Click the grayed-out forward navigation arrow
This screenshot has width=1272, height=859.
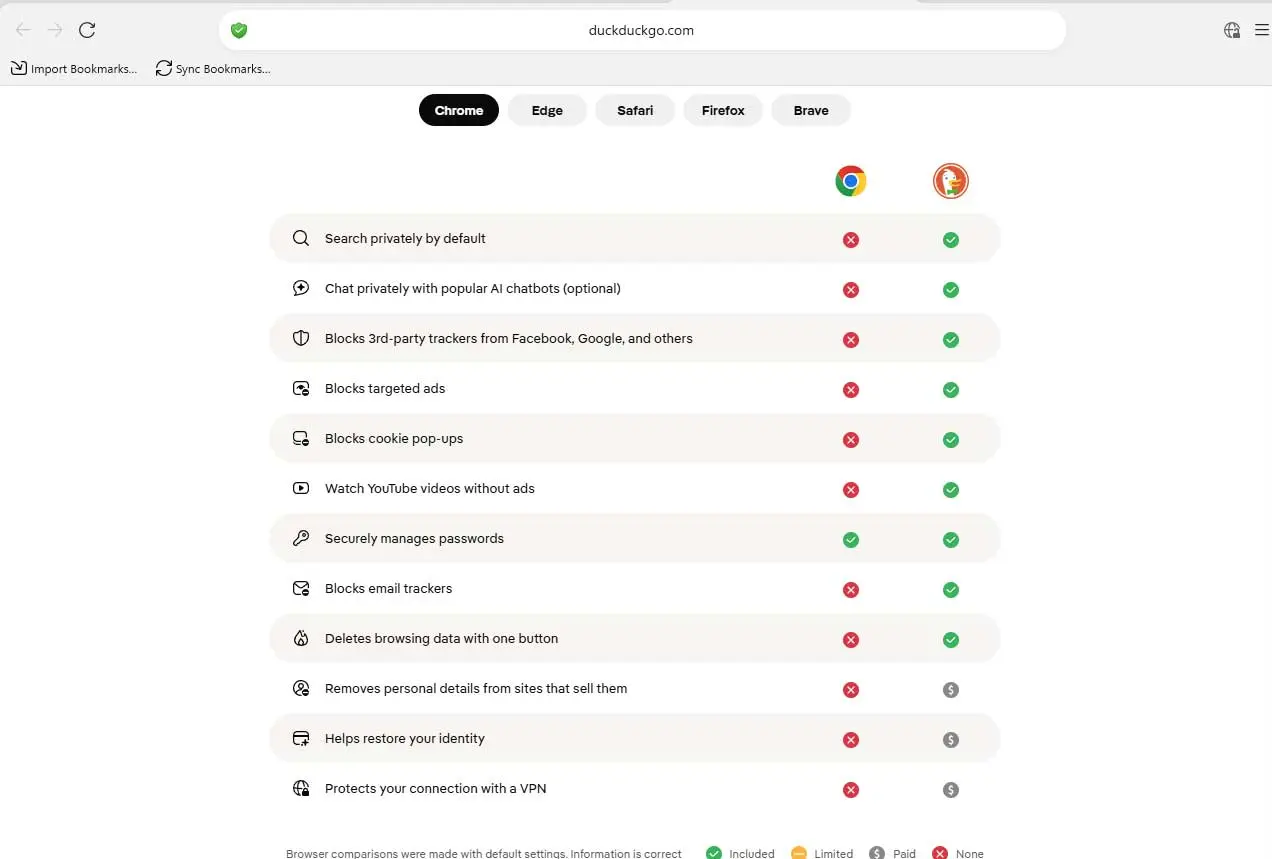coord(55,30)
